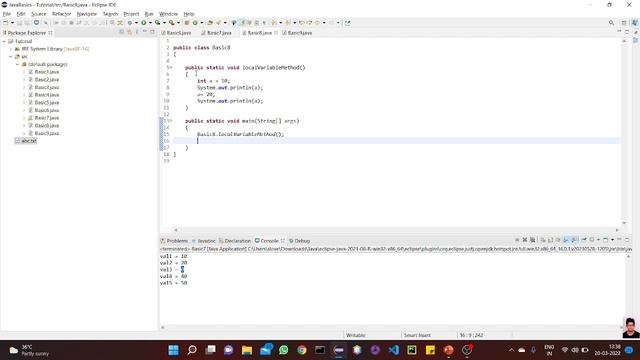Open the Debug button dropdown arrow
The height and width of the screenshot is (360, 640).
click(136, 23)
